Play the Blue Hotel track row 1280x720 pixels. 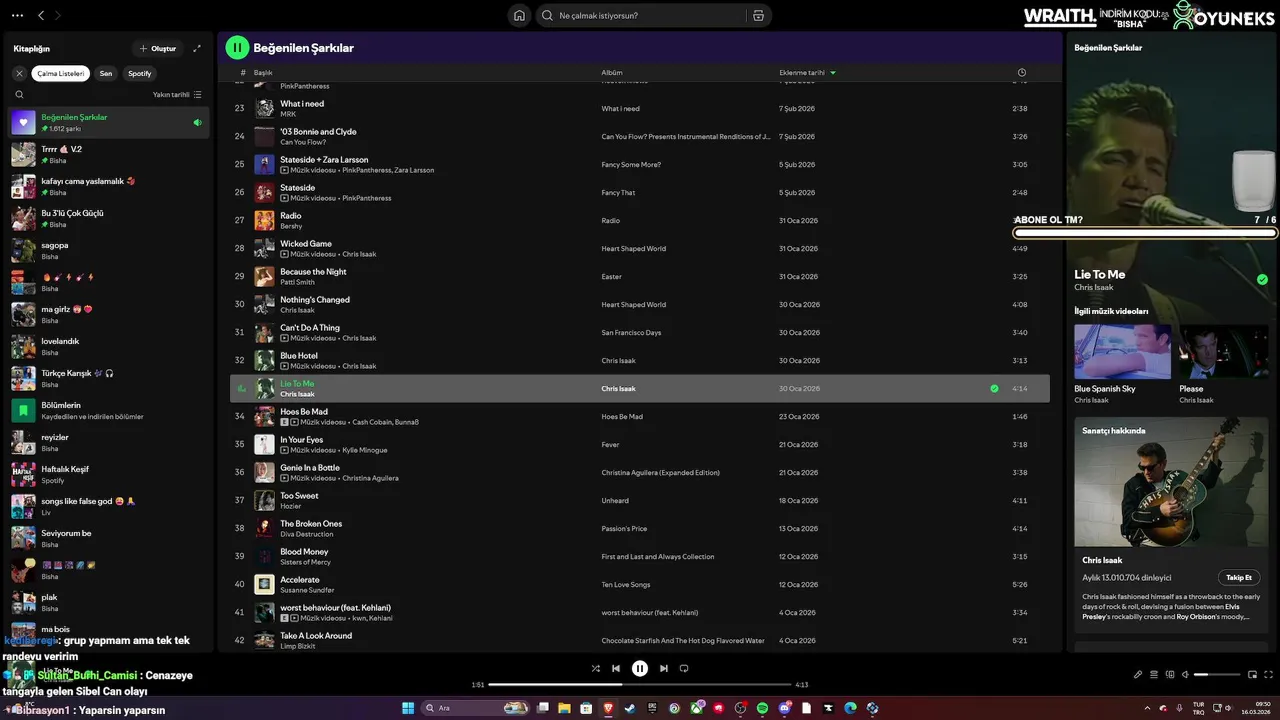pos(640,360)
